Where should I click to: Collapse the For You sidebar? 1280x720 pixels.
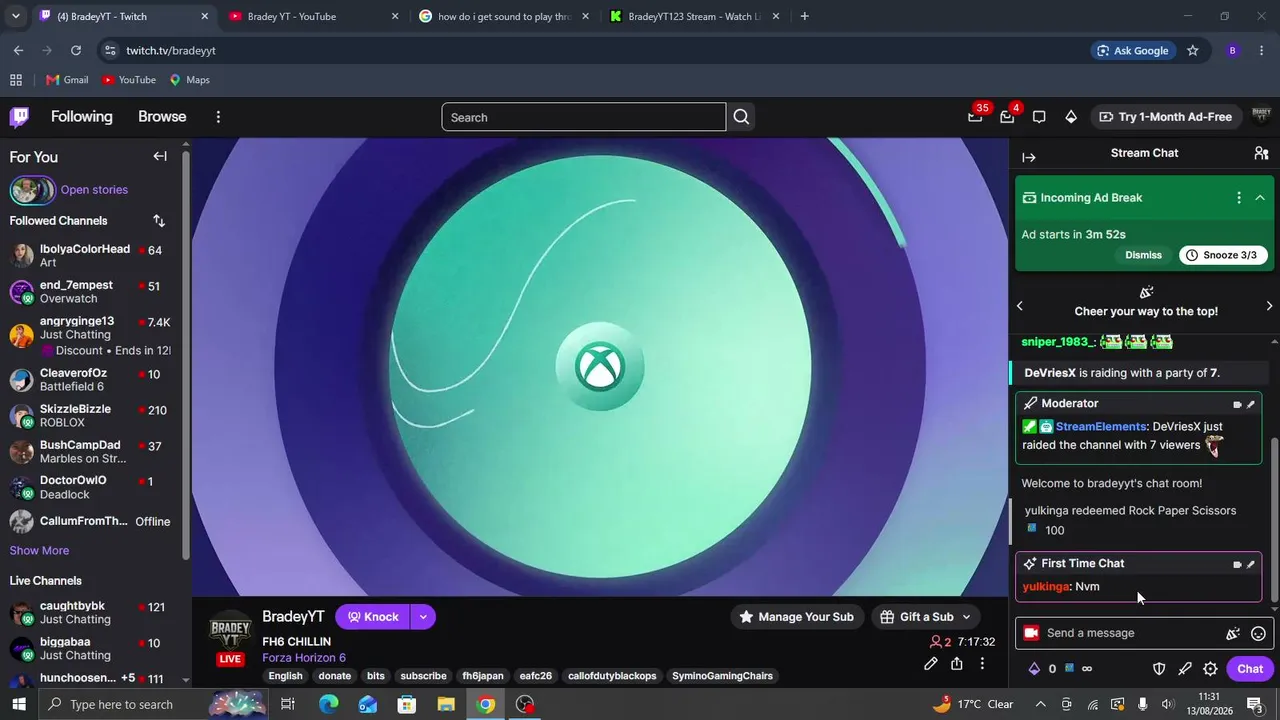pos(160,156)
